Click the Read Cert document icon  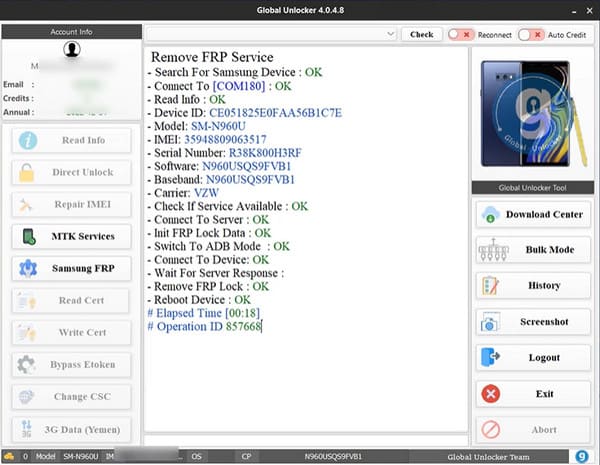(26, 301)
